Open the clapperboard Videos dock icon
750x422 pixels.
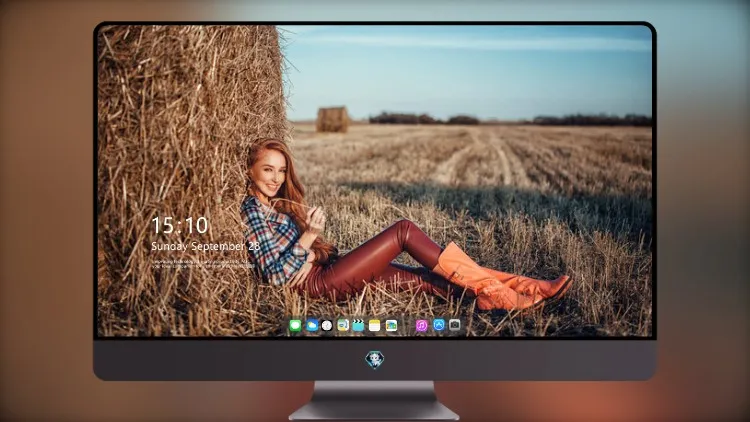tap(358, 326)
